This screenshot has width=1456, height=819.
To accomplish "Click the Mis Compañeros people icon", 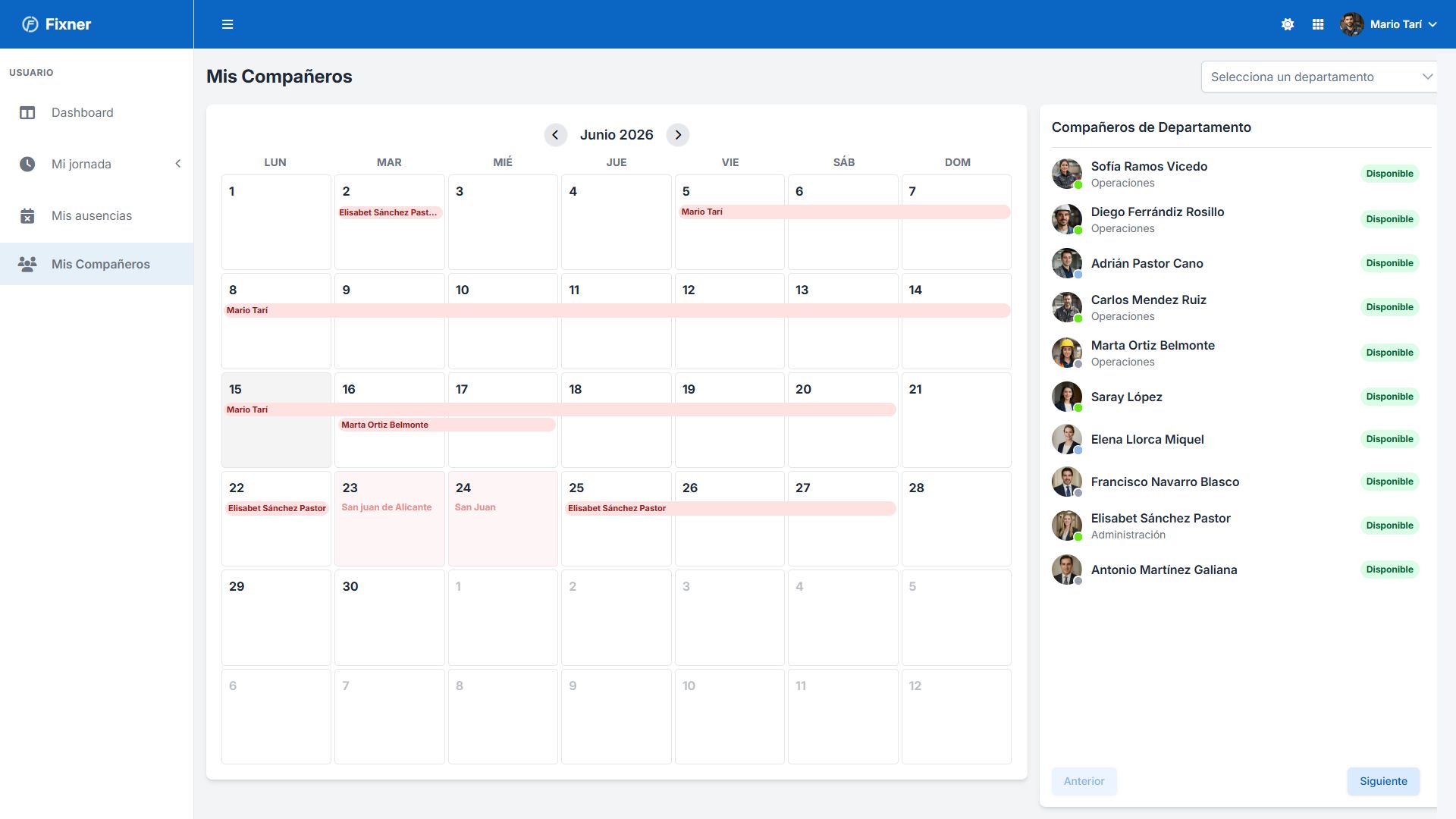I will [x=27, y=265].
